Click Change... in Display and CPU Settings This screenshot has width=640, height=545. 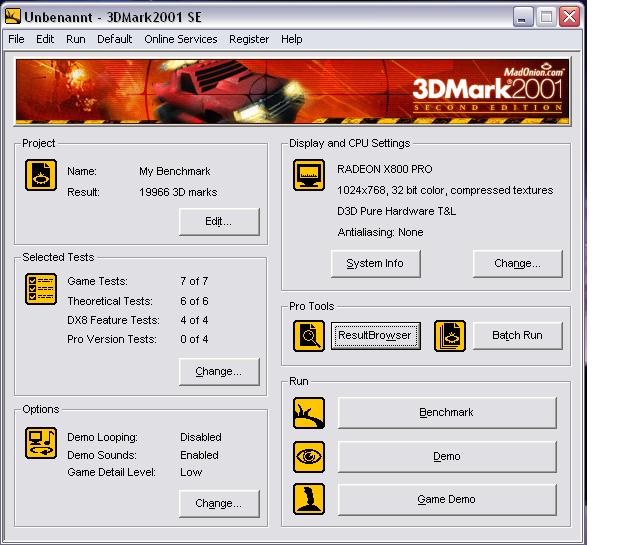(x=518, y=264)
